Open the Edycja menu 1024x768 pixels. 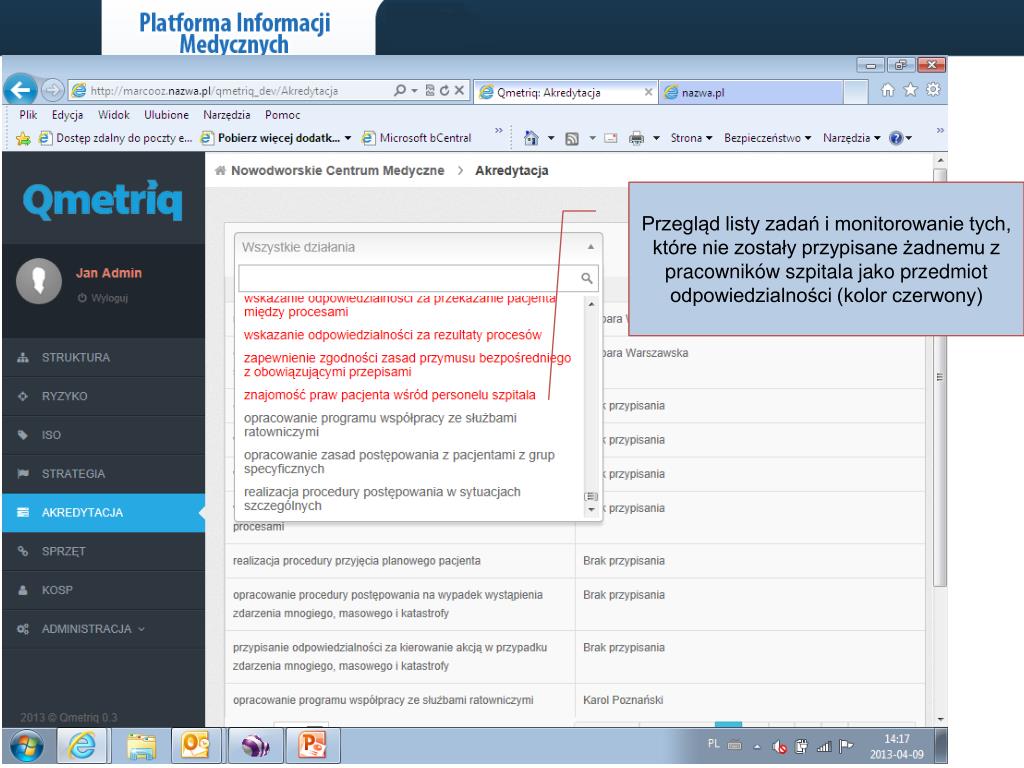[67, 115]
